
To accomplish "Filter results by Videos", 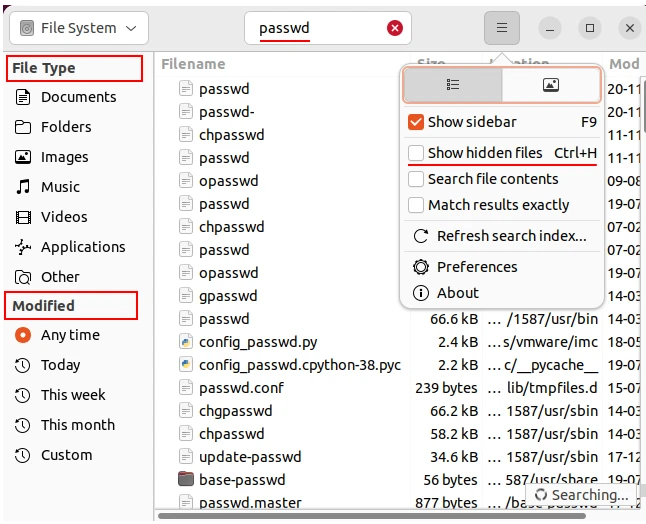I will (51, 217).
